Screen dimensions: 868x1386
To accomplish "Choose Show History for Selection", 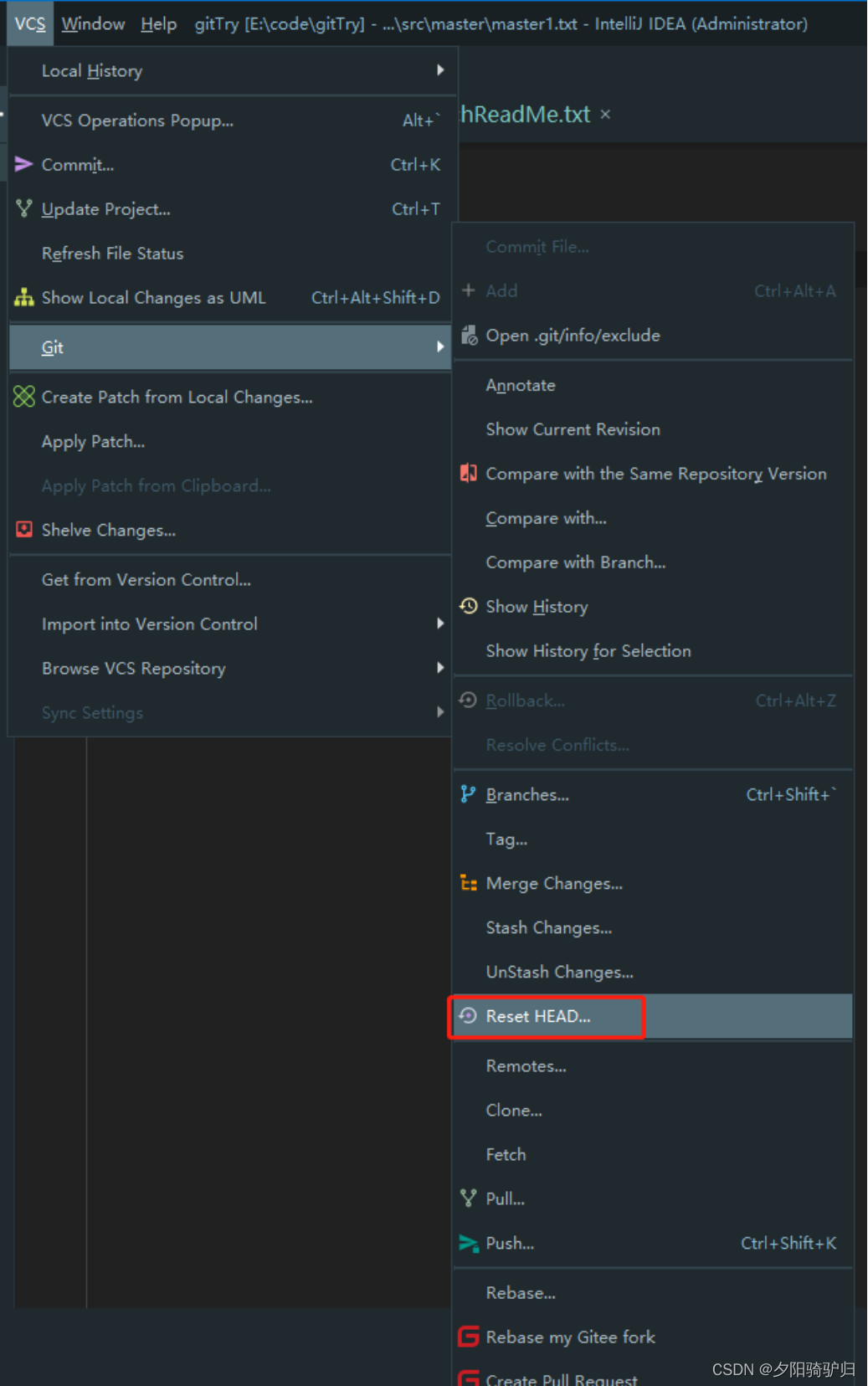I will click(653, 650).
